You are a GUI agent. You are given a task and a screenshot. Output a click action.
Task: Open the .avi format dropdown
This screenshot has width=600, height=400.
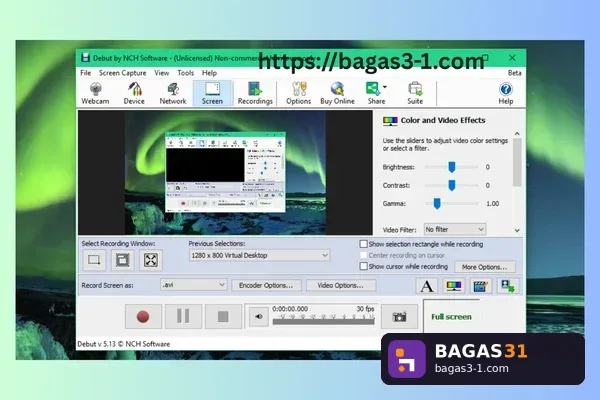click(193, 285)
